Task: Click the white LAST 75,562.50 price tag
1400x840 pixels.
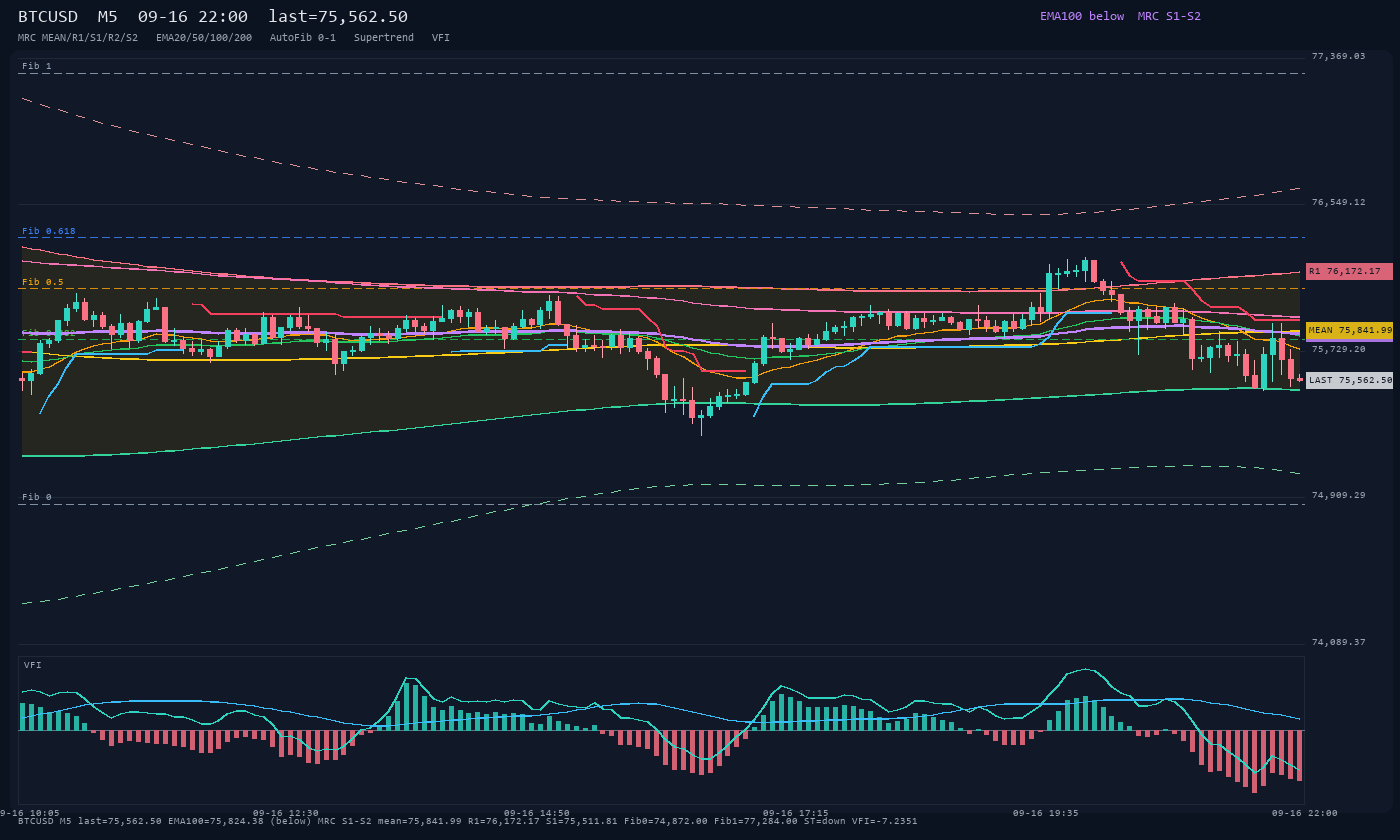Action: pos(1349,380)
